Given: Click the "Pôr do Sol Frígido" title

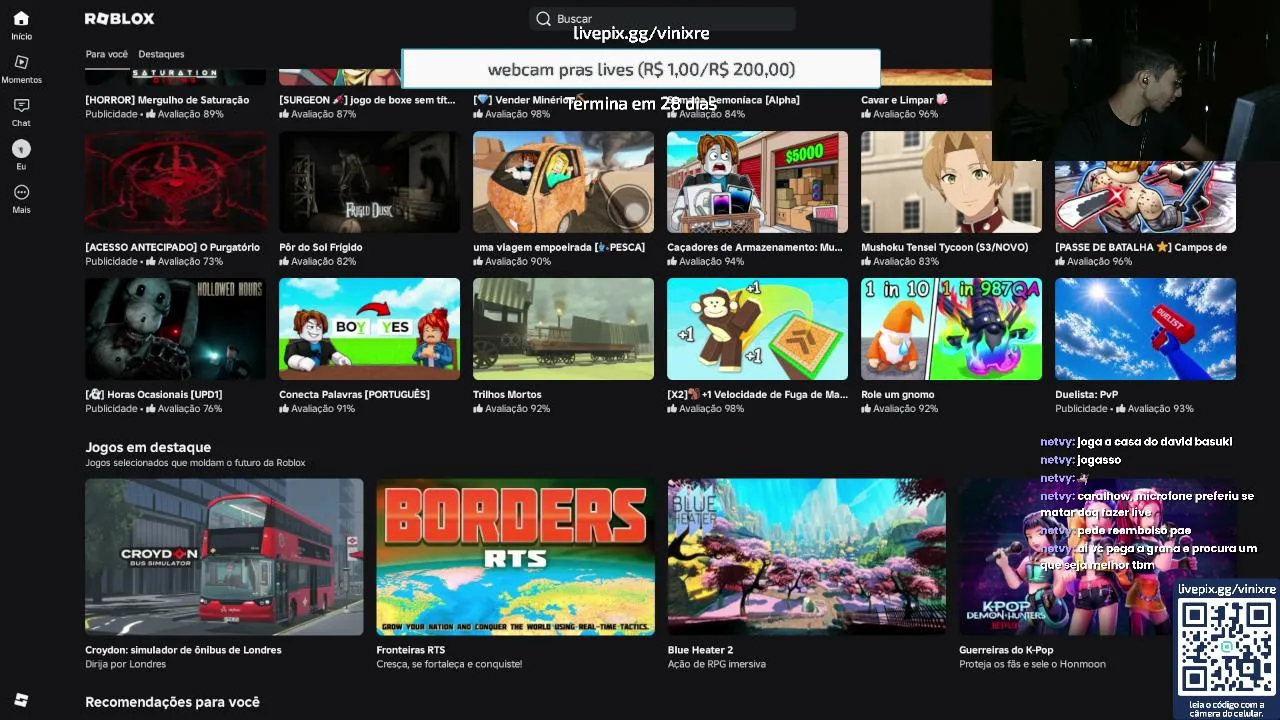Looking at the screenshot, I should click(x=321, y=247).
